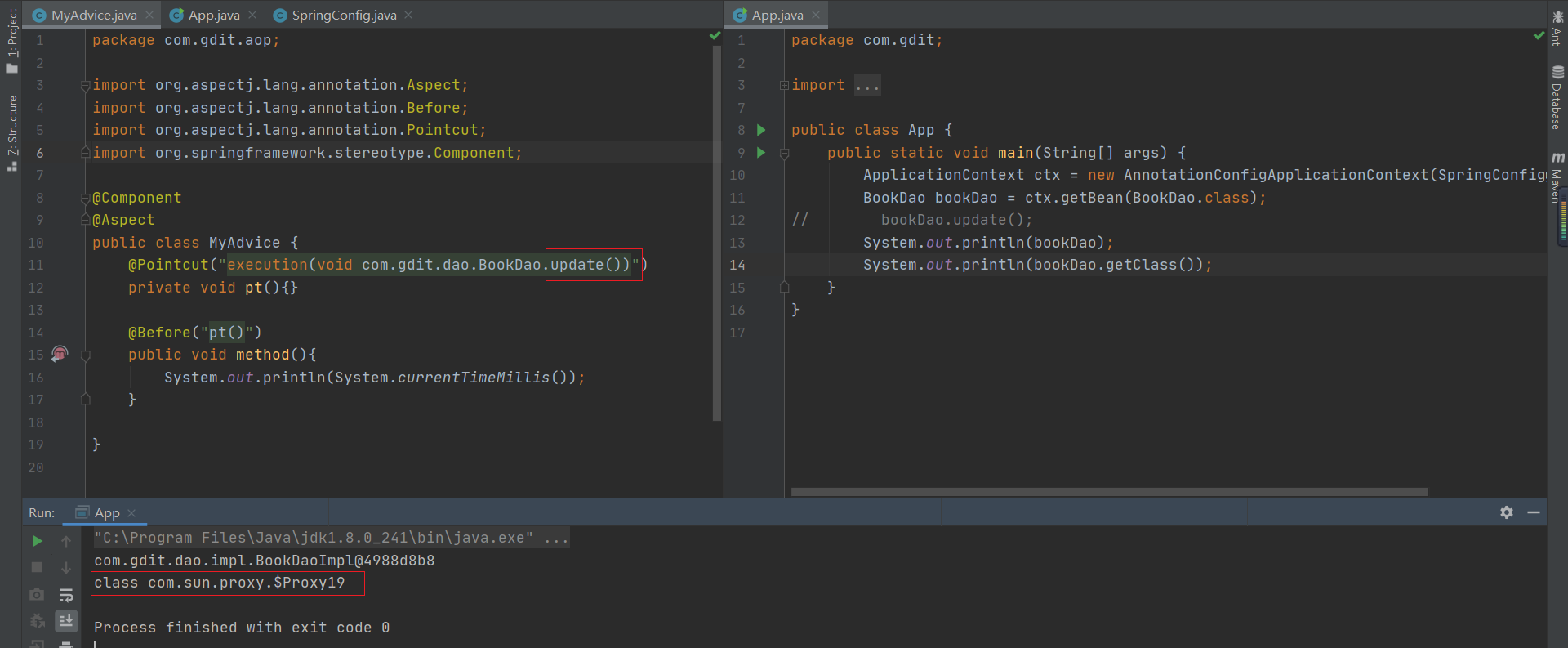This screenshot has height=648, width=1568.
Task: Collapse the method() body in MyAdvice.java
Action: point(85,355)
